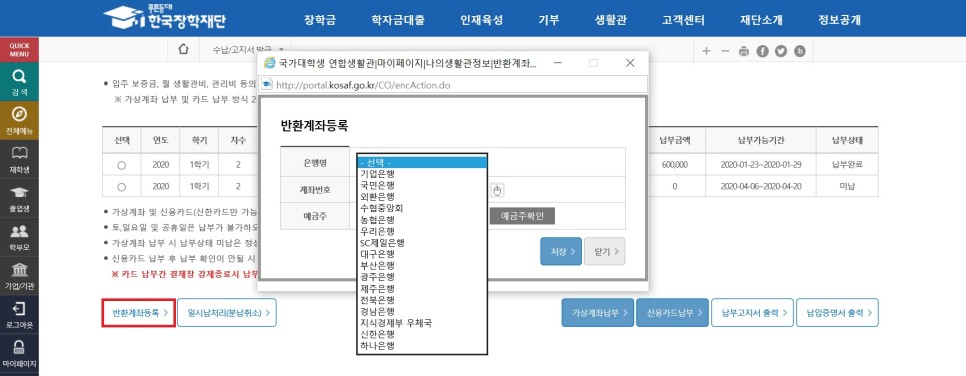Choose 지식경제부 우체국 from bank list
The height and width of the screenshot is (376, 966).
(422, 323)
